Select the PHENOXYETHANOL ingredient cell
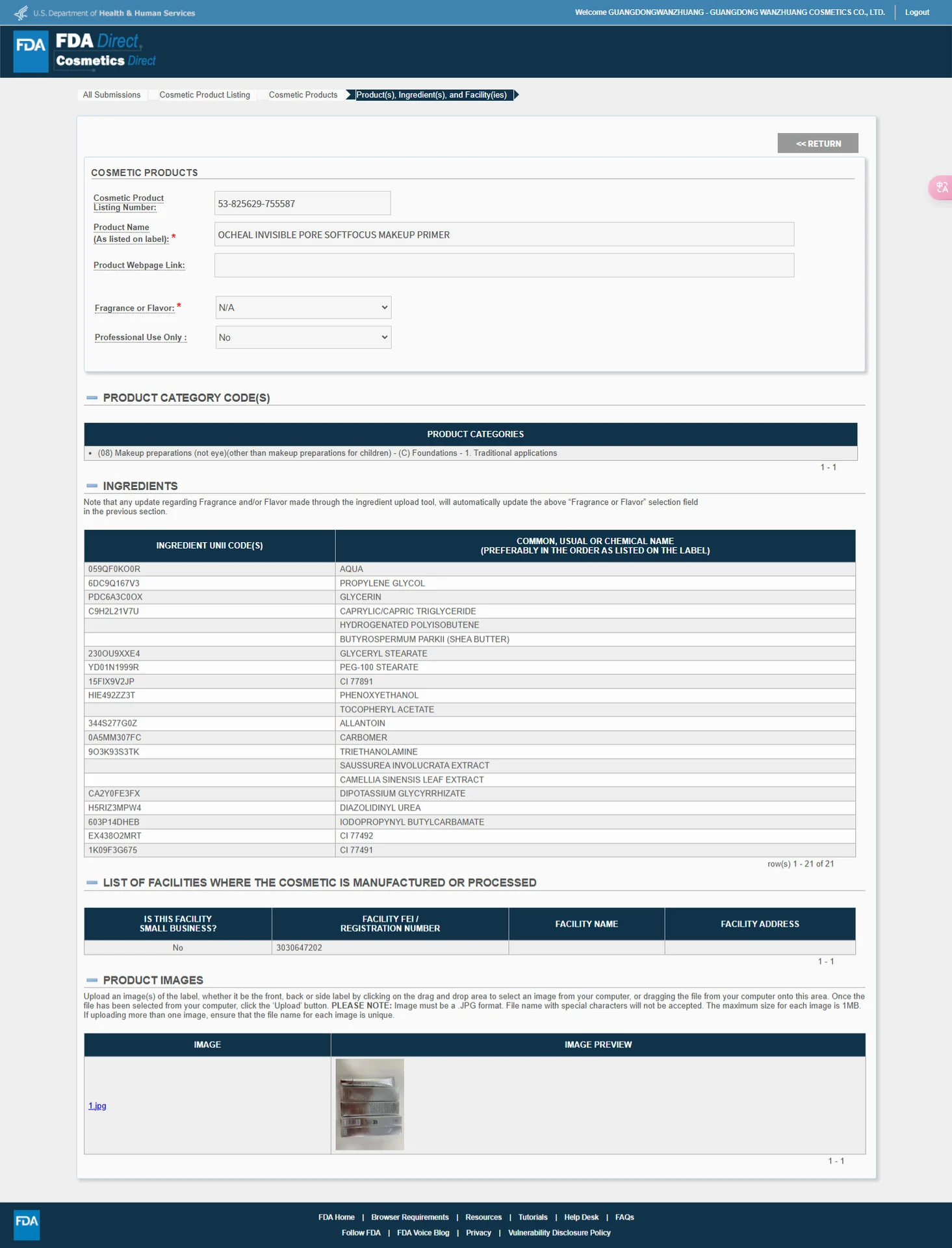Image resolution: width=952 pixels, height=1248 pixels. [x=595, y=695]
